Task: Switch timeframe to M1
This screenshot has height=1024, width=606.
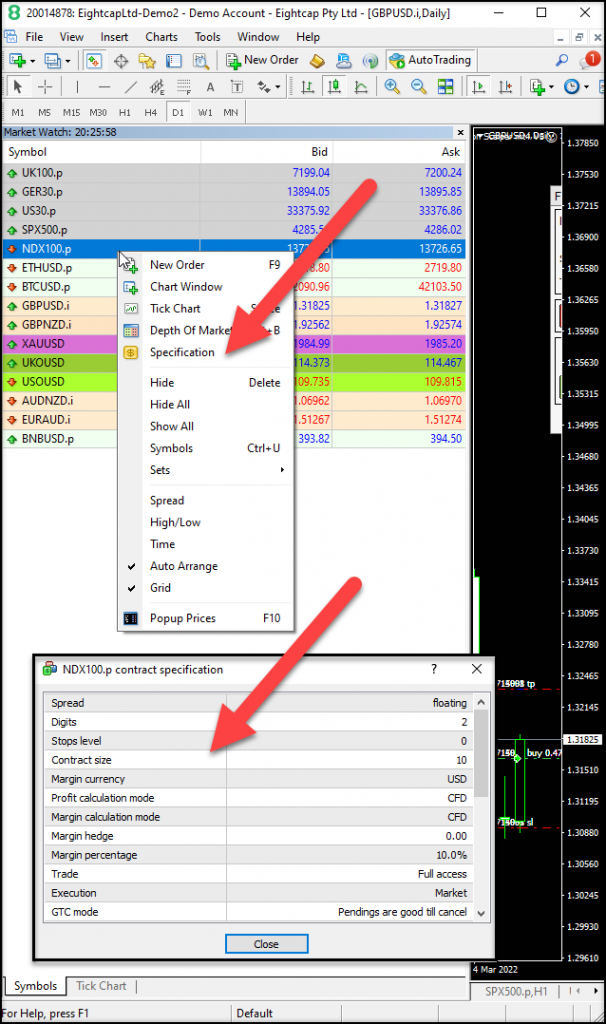Action: pos(18,112)
